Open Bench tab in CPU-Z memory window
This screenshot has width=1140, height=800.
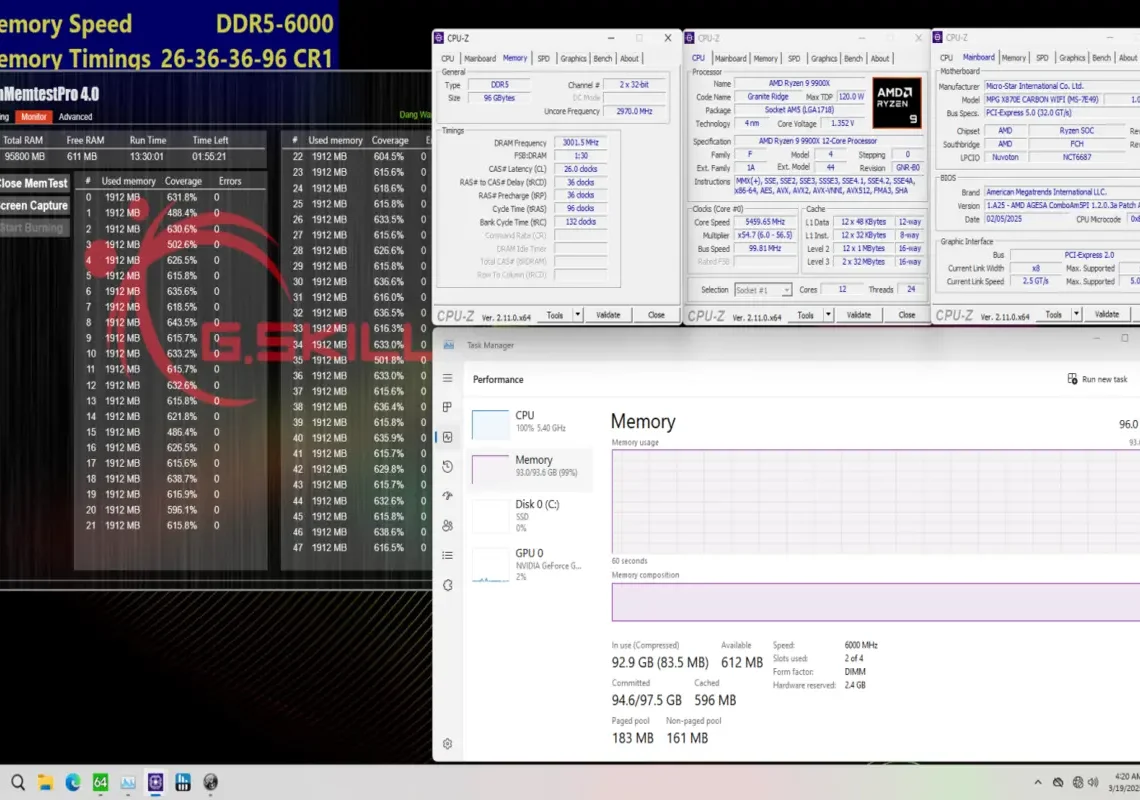pos(603,58)
